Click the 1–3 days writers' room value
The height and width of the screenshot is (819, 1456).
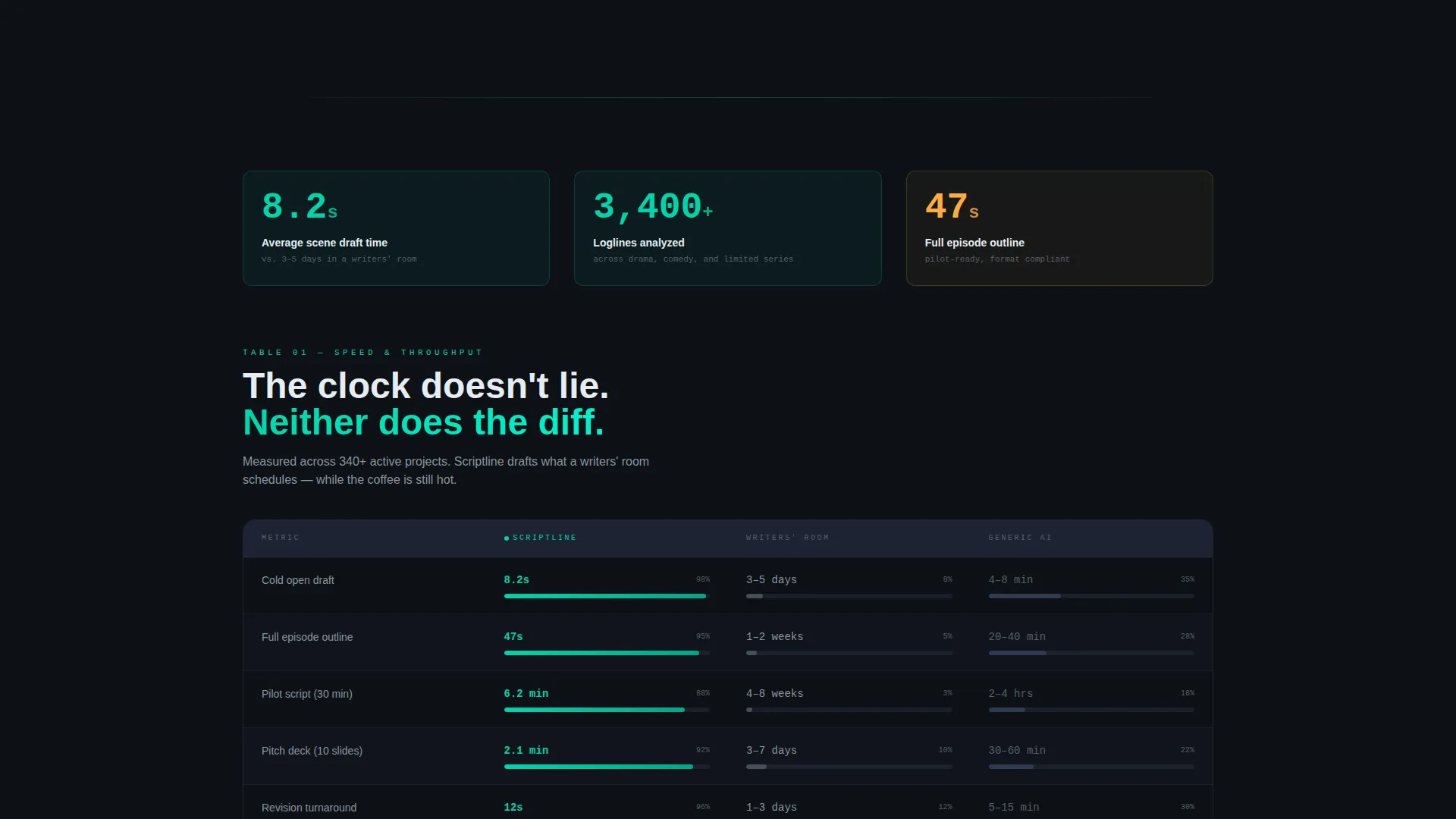[x=771, y=807]
